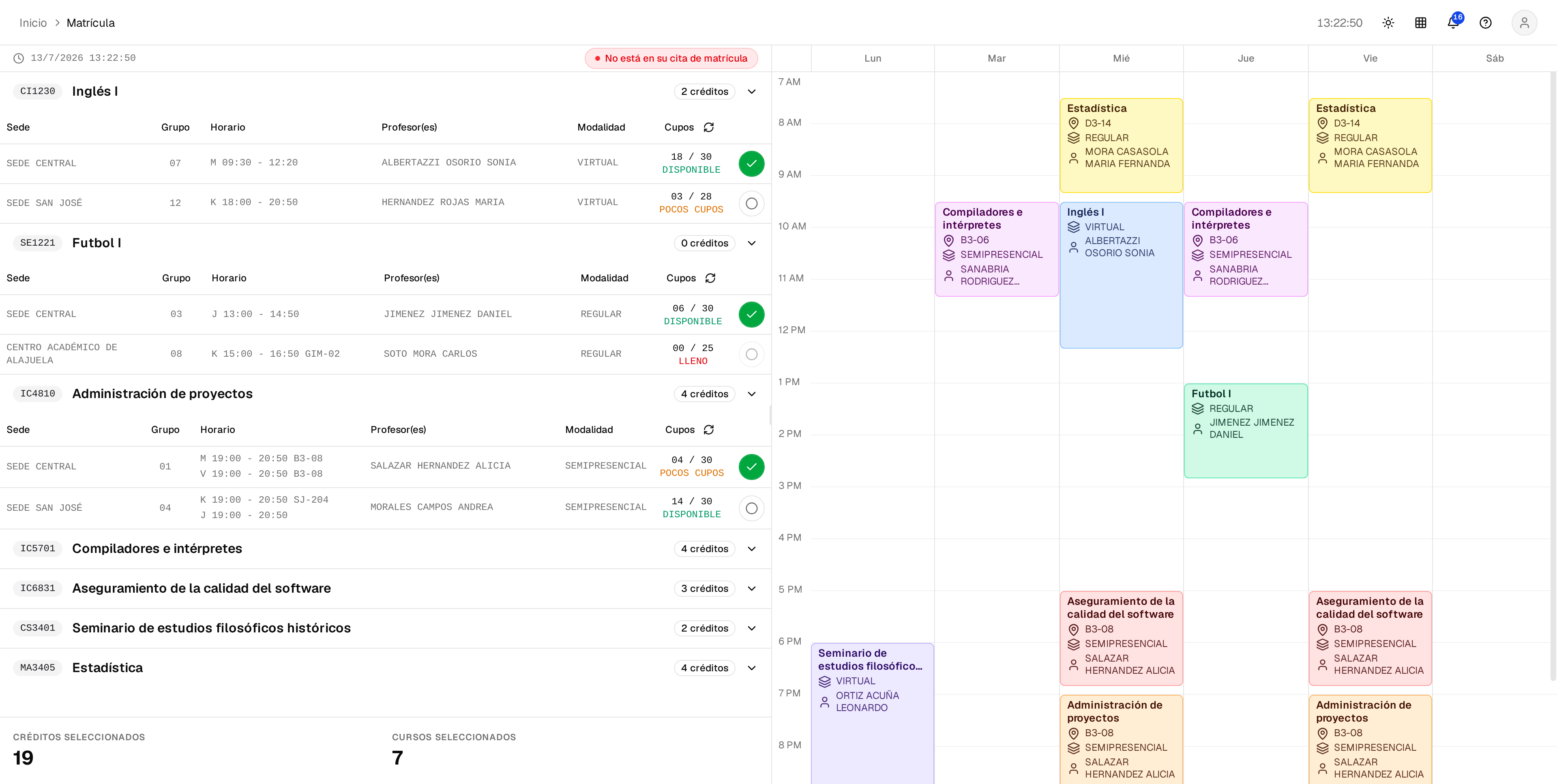Go to Inicio breadcrumb
Viewport: 1557px width, 784px height.
tap(32, 23)
